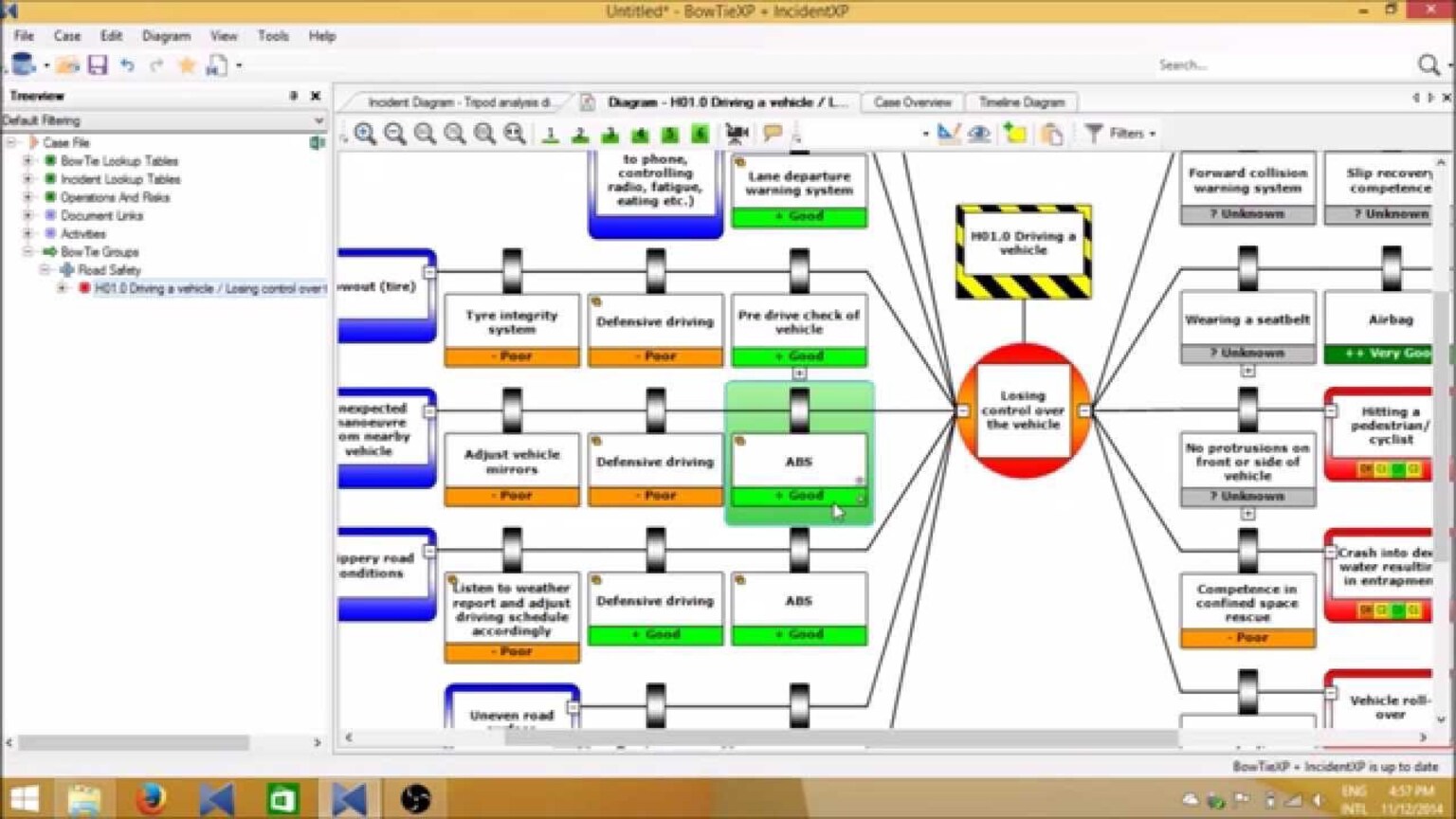Click the camera icon in diagram toolbar

(736, 134)
